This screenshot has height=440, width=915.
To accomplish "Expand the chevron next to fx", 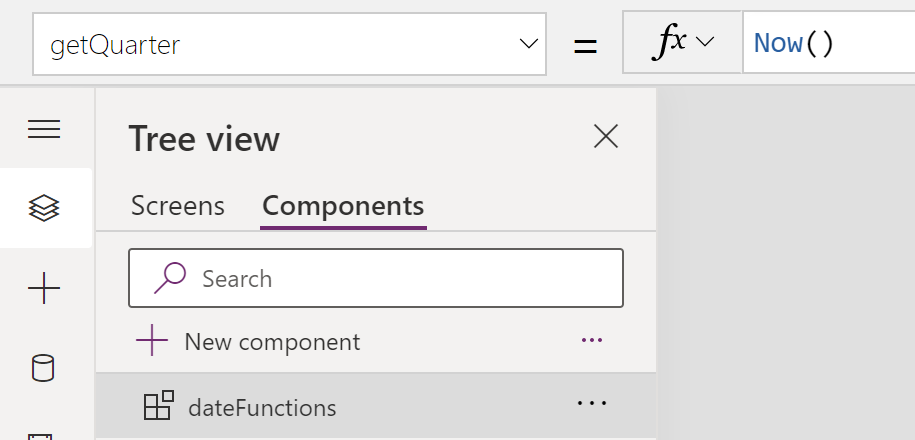I will 706,42.
